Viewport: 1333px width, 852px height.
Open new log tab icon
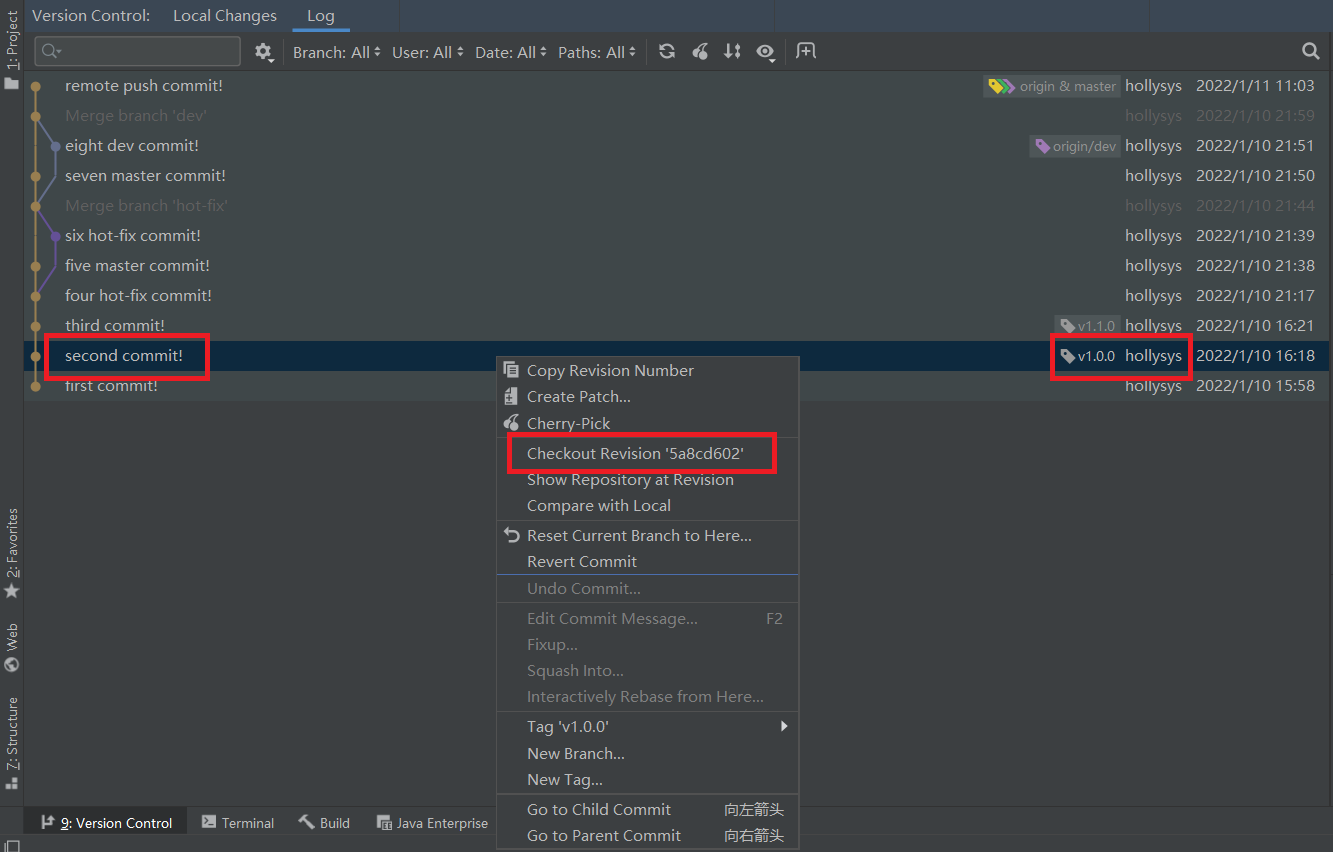click(x=806, y=51)
